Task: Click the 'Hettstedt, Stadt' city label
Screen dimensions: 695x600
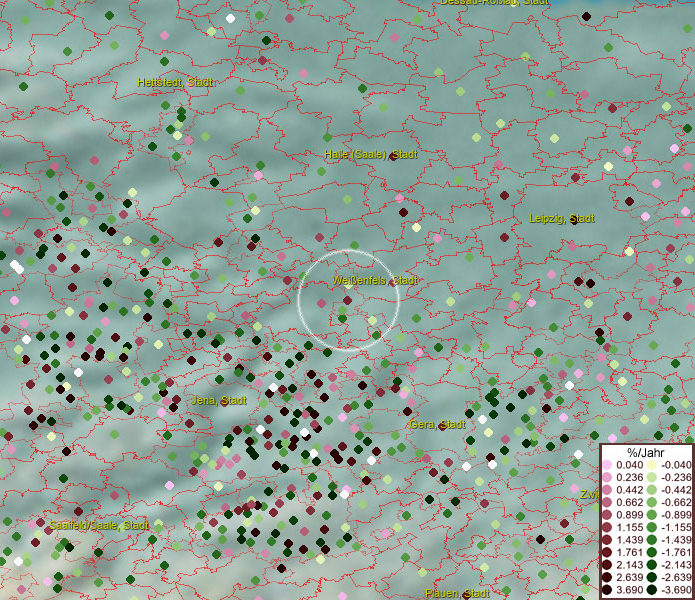Action: [175, 82]
